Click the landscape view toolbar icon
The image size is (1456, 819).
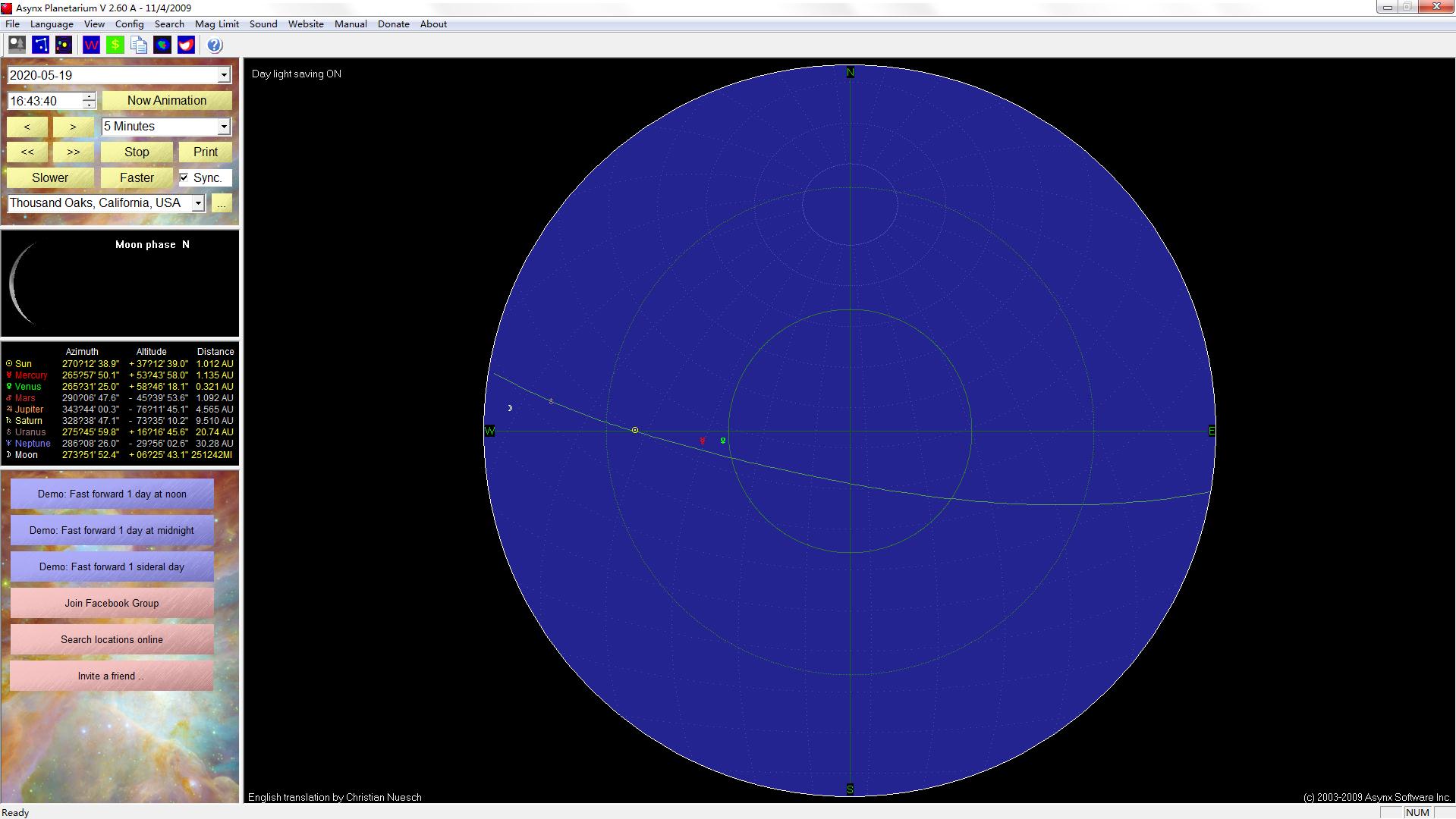[17, 45]
